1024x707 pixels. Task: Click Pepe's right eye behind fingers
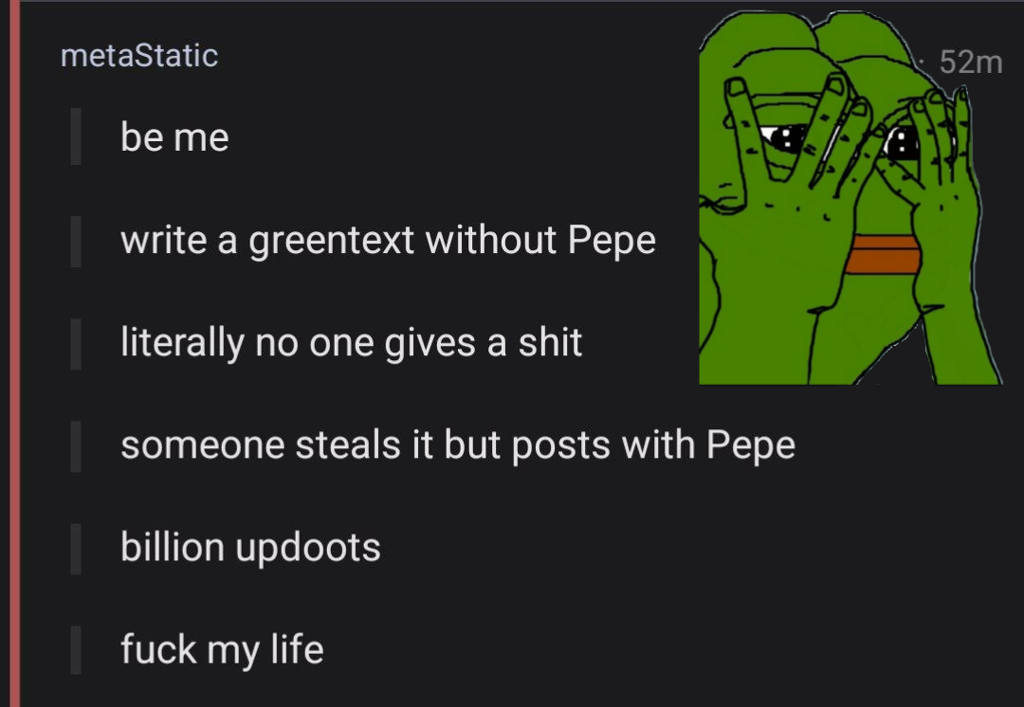tap(900, 142)
